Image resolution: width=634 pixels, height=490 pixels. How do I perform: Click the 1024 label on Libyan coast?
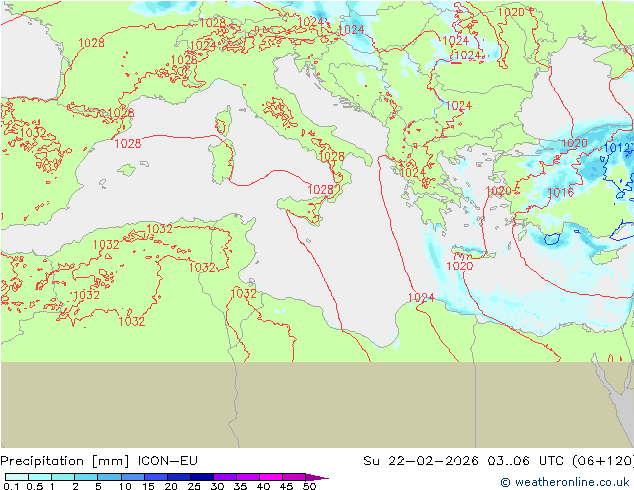(421, 298)
